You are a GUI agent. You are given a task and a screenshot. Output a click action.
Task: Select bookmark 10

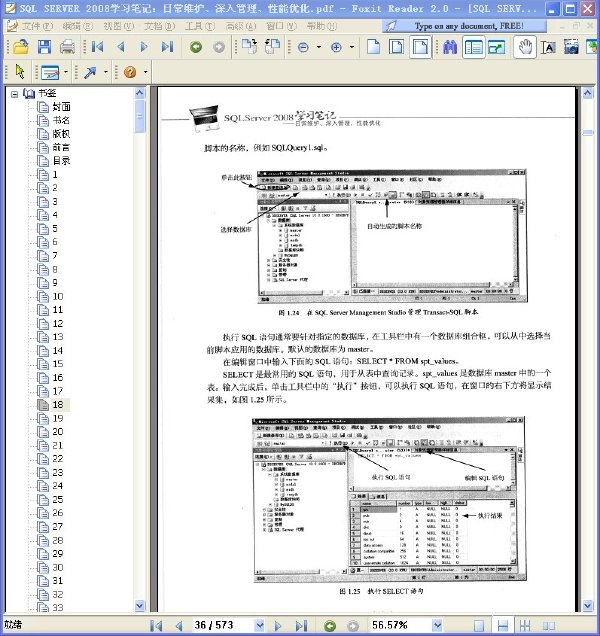click(x=58, y=296)
